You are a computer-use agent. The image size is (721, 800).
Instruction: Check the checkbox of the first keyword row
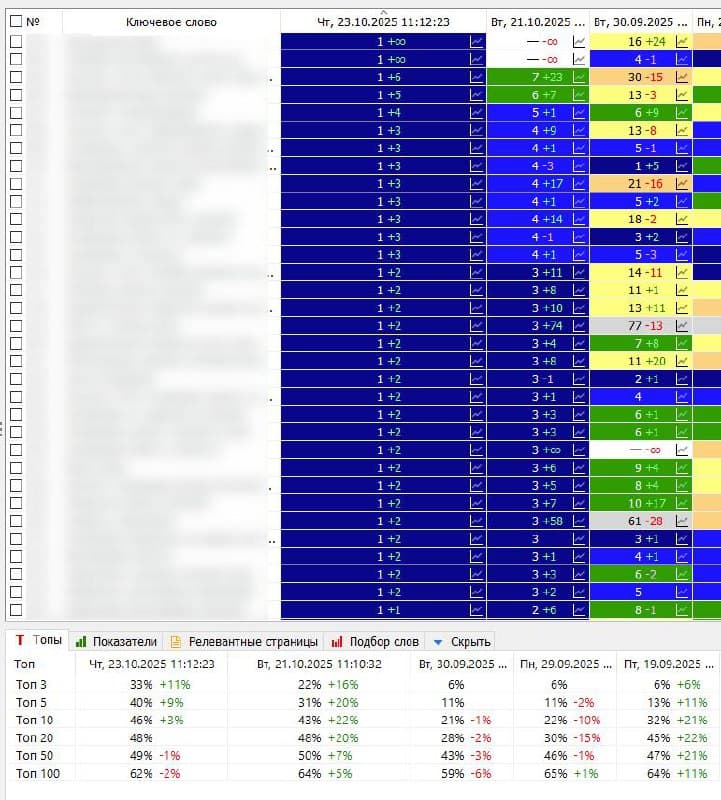(x=15, y=42)
